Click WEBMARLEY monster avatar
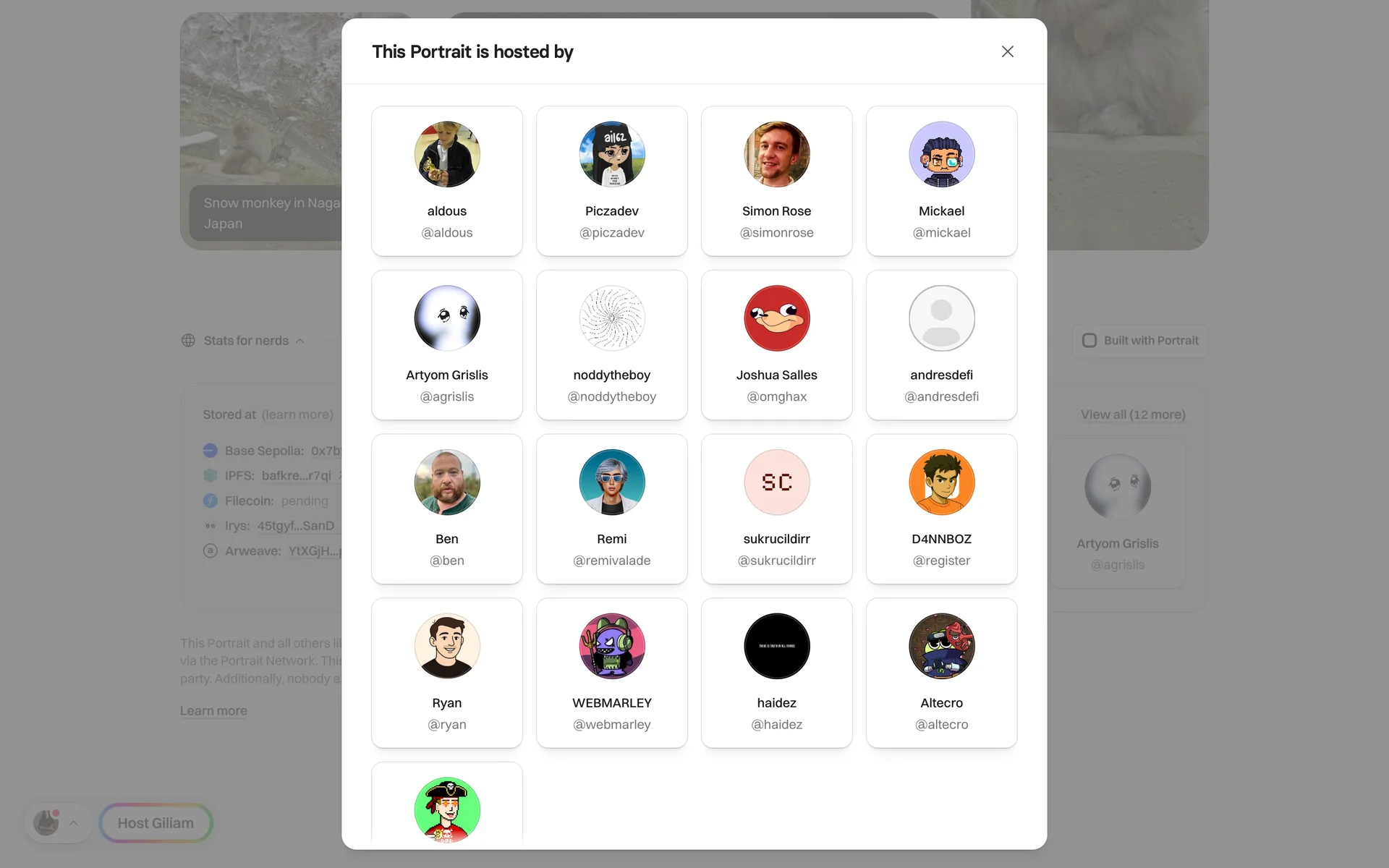The height and width of the screenshot is (868, 1389). coord(612,646)
